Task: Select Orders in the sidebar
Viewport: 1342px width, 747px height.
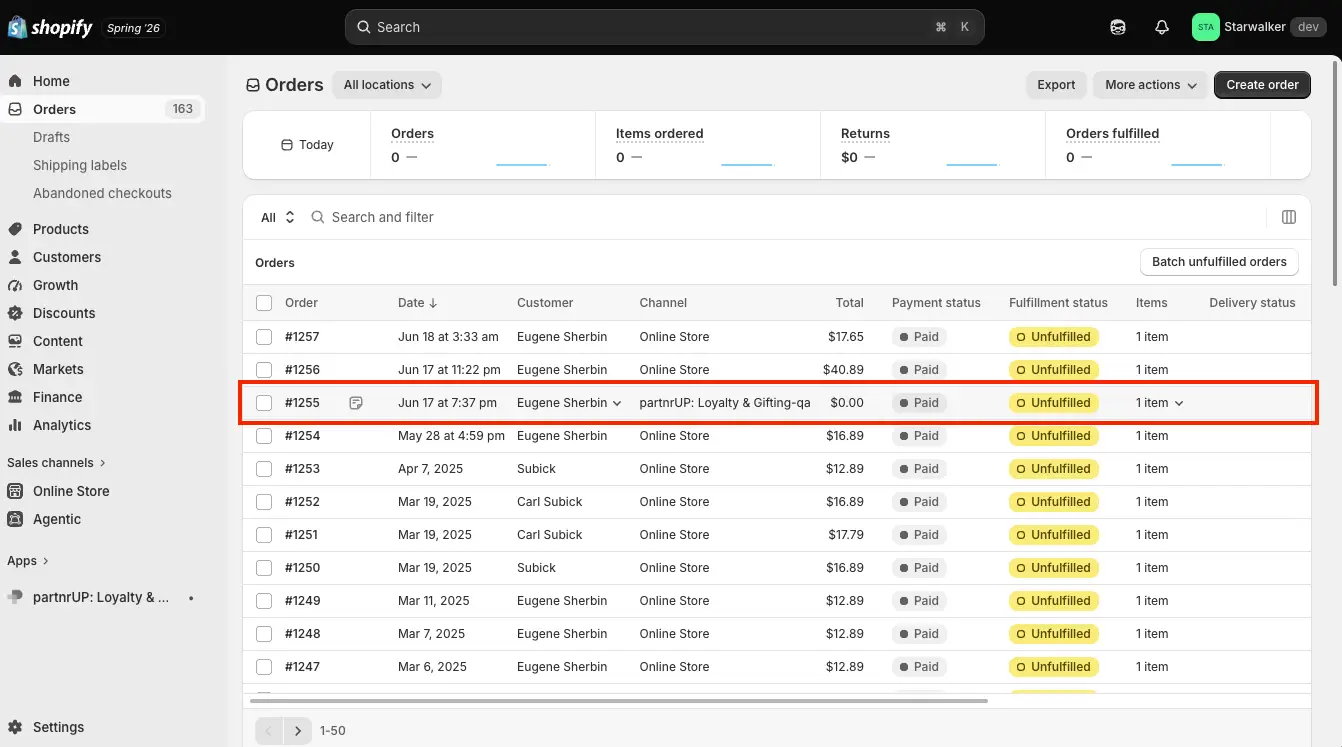Action: [104, 109]
